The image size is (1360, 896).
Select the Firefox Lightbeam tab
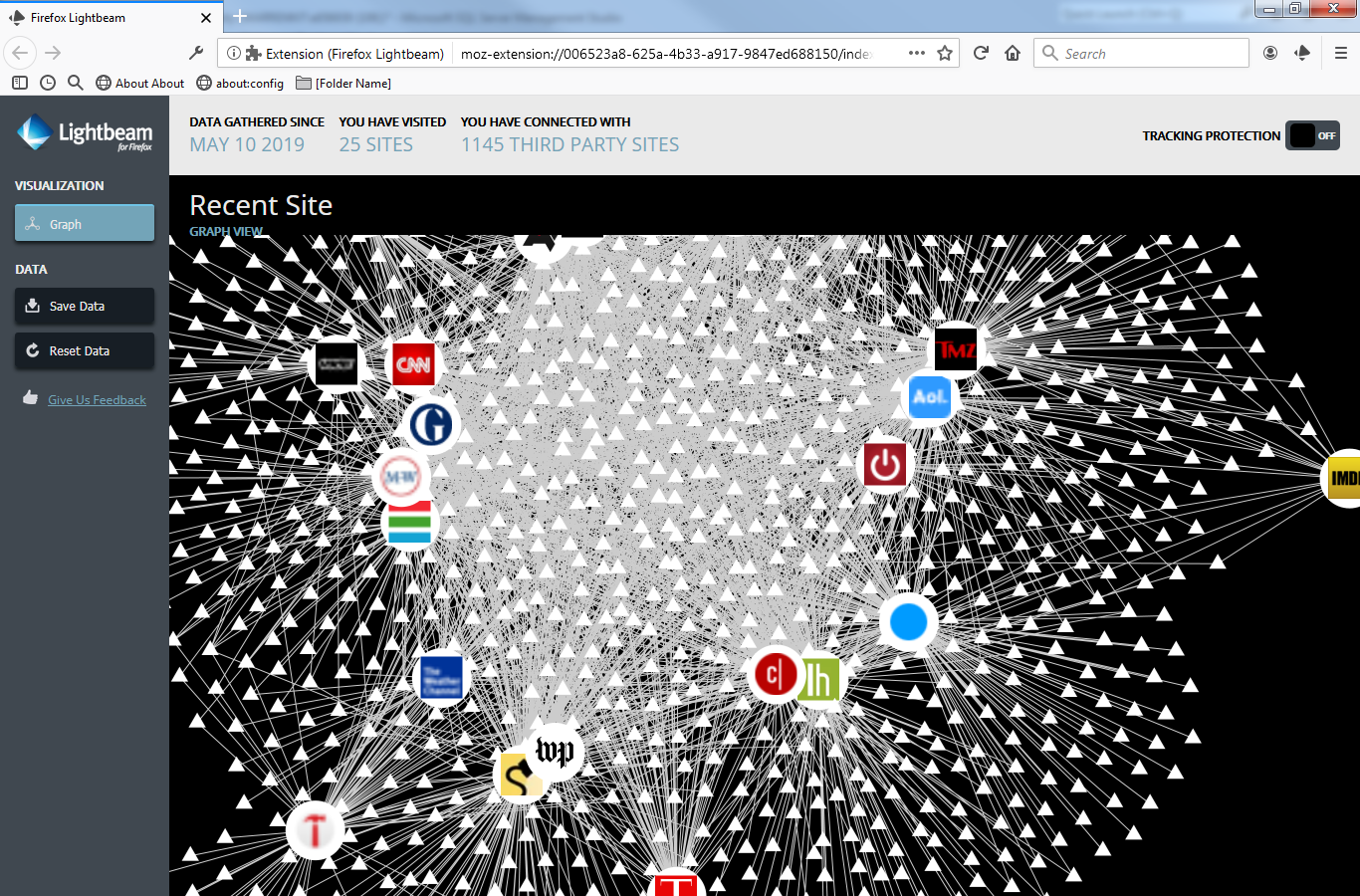[x=110, y=17]
